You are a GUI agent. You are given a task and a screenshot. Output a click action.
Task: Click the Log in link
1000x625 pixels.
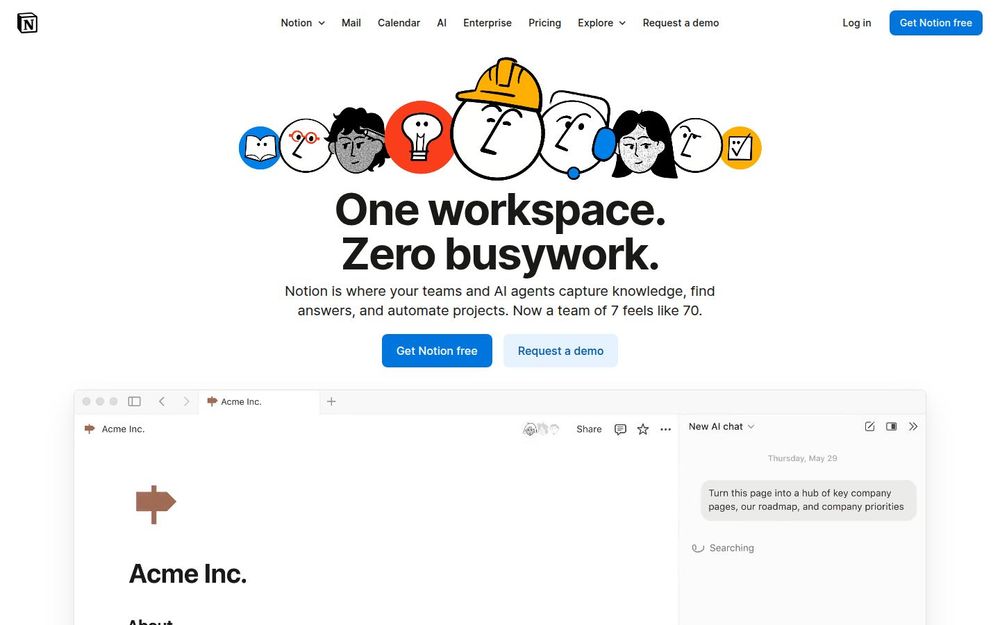click(857, 23)
